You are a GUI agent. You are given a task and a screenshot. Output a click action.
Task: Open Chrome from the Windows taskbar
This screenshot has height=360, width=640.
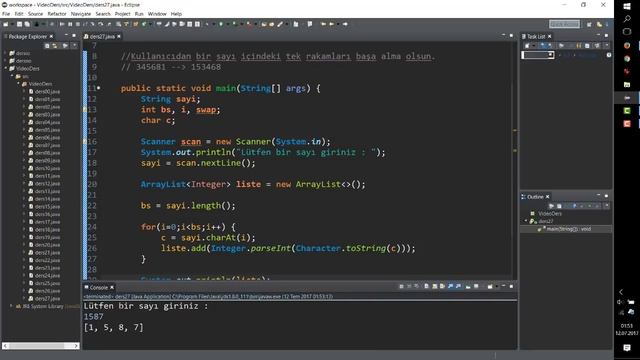click(627, 59)
